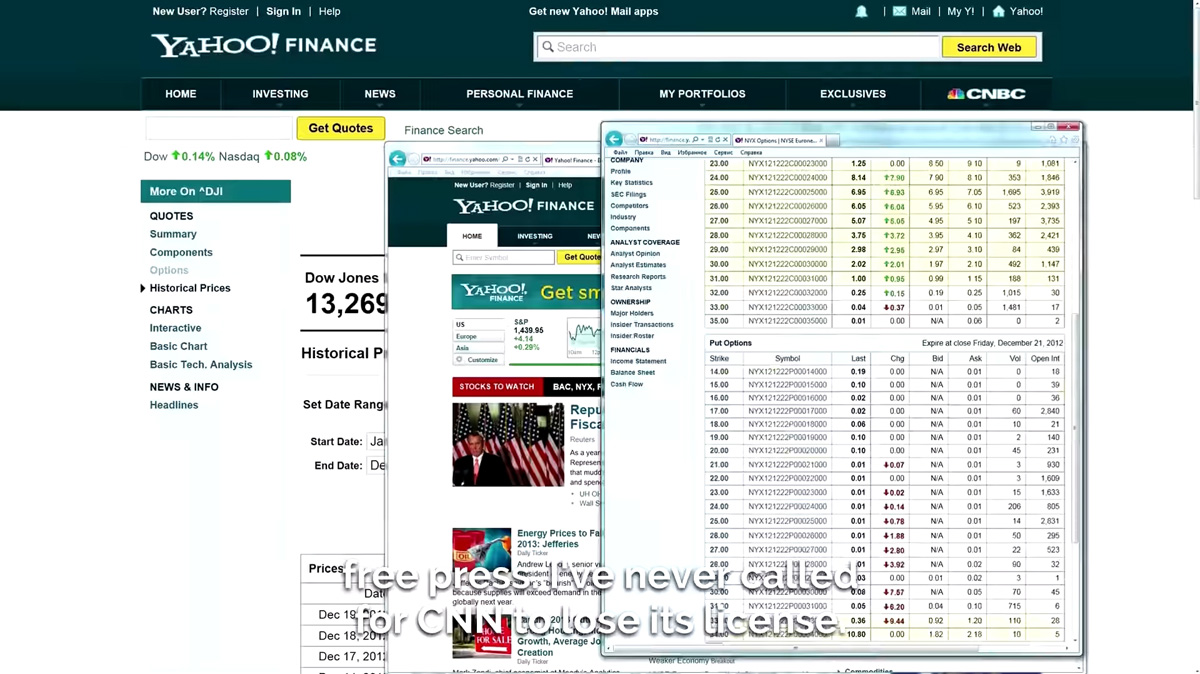Viewport: 1200px width, 674px height.
Task: Select INVESTING in the main navigation bar
Action: [x=280, y=94]
